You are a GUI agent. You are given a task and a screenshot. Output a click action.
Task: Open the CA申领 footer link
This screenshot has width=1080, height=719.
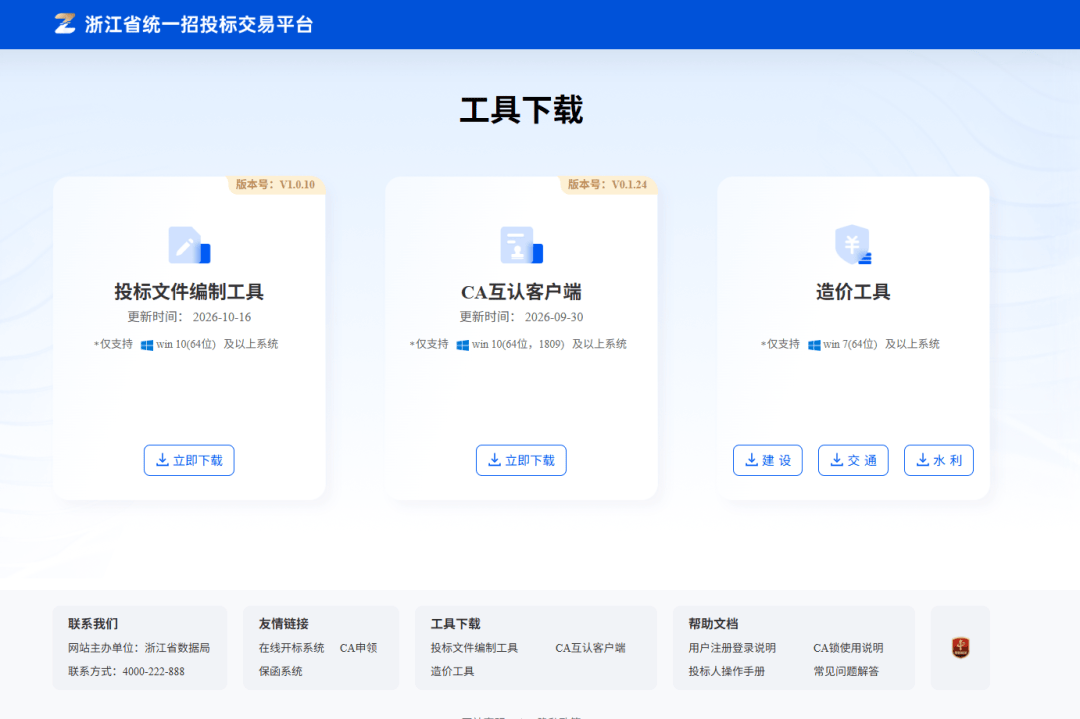coord(358,647)
